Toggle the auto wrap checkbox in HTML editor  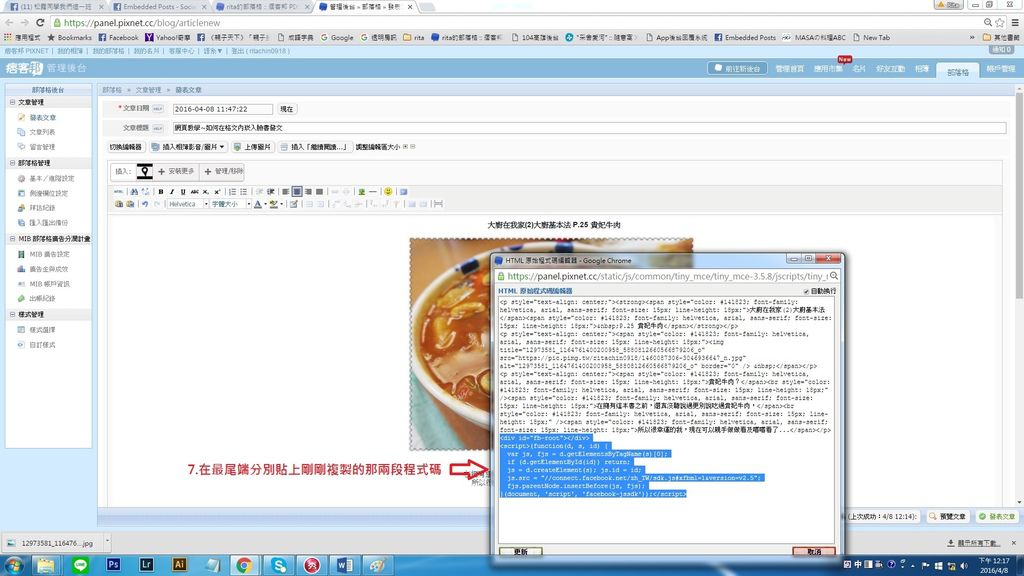(806, 291)
